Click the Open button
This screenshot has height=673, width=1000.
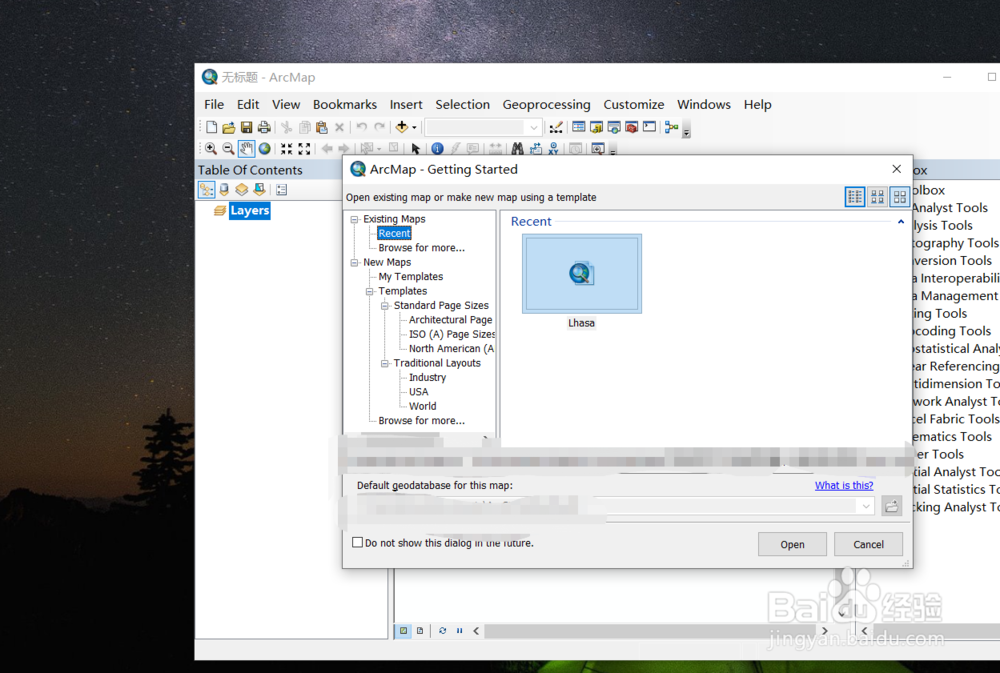792,544
